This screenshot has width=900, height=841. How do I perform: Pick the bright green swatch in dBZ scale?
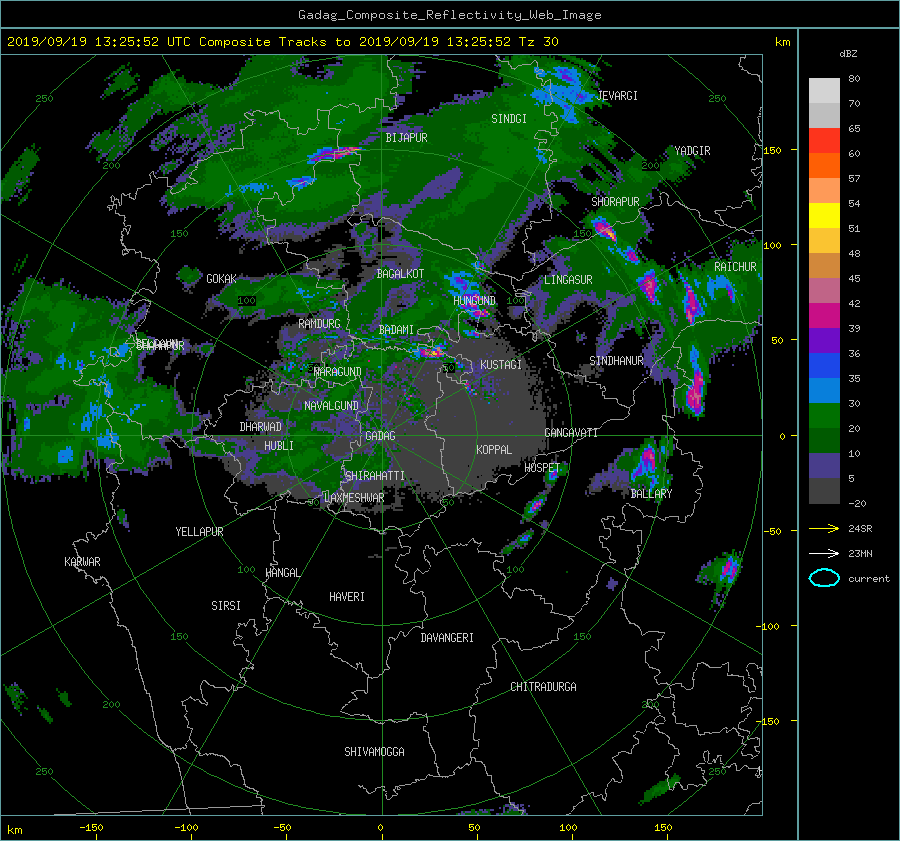(824, 415)
